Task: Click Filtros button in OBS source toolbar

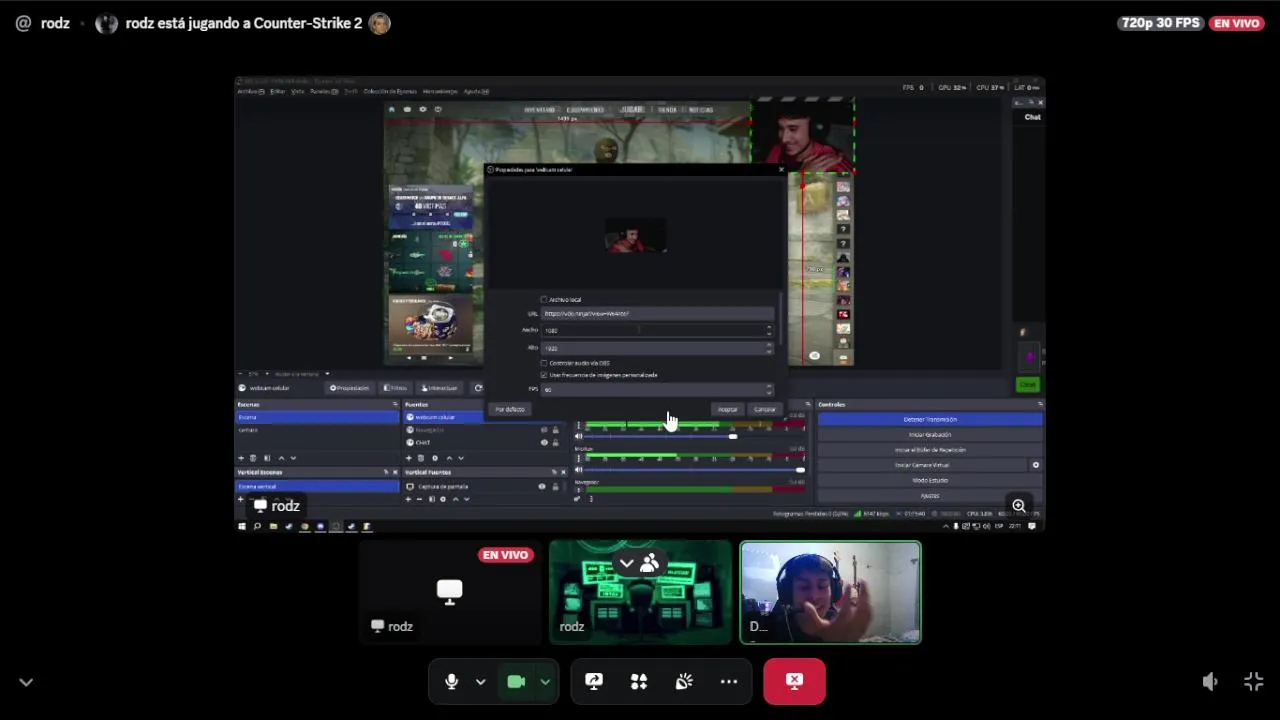Action: tap(396, 388)
